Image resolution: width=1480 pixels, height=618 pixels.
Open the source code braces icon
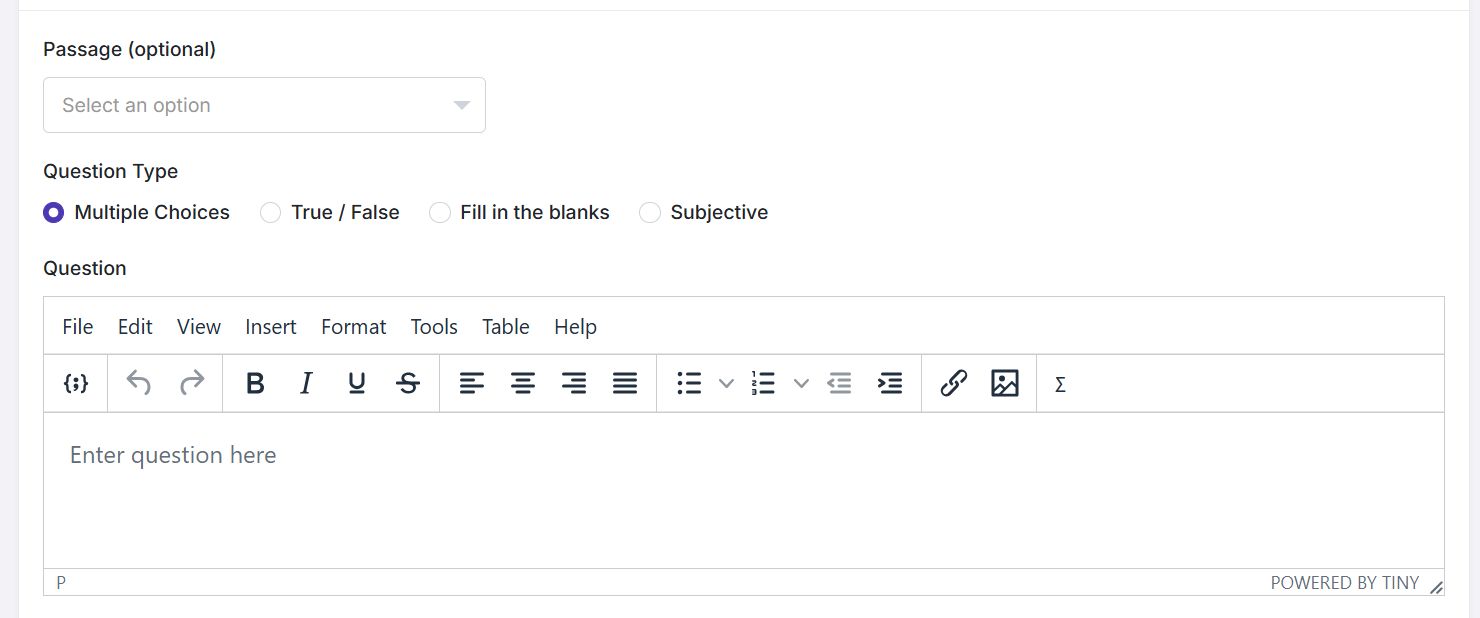[76, 383]
